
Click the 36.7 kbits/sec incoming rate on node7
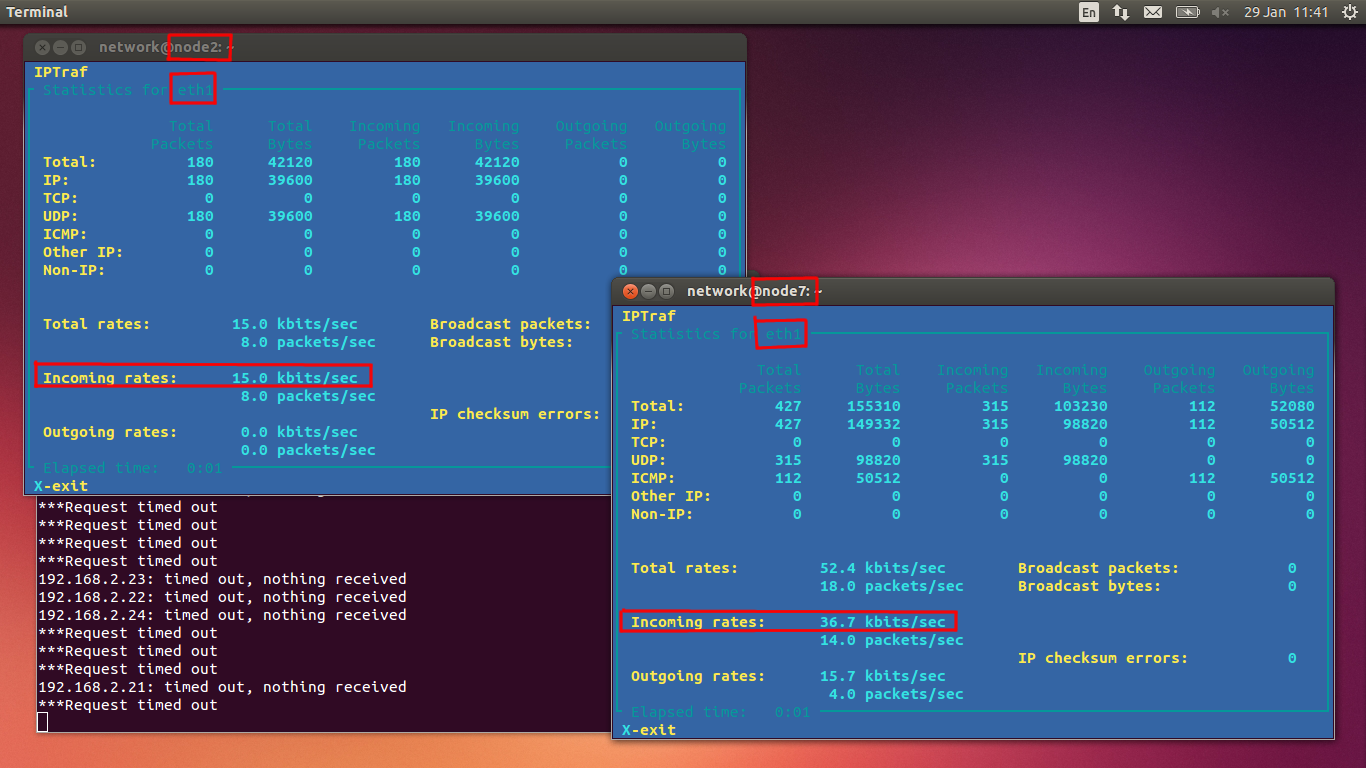click(x=882, y=622)
